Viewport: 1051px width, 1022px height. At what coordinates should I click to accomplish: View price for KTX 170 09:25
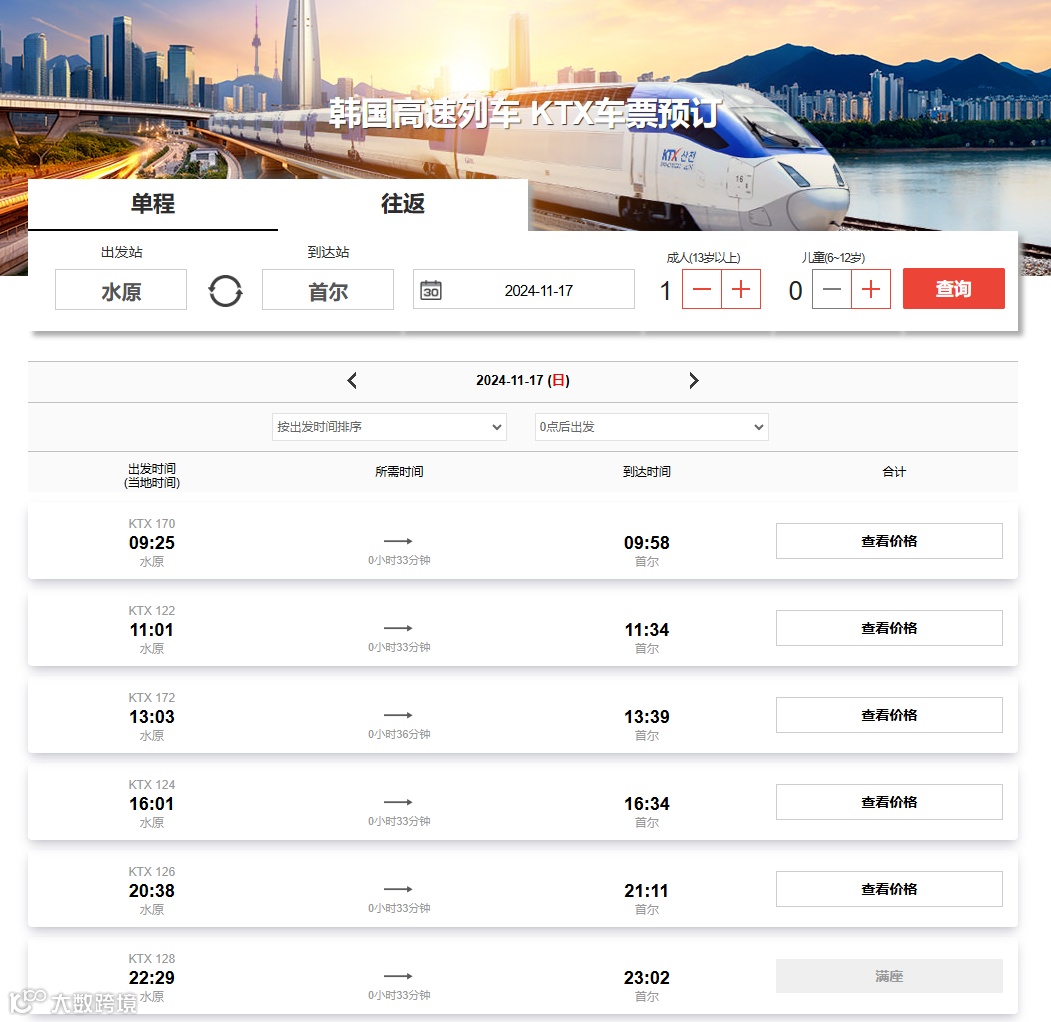889,541
